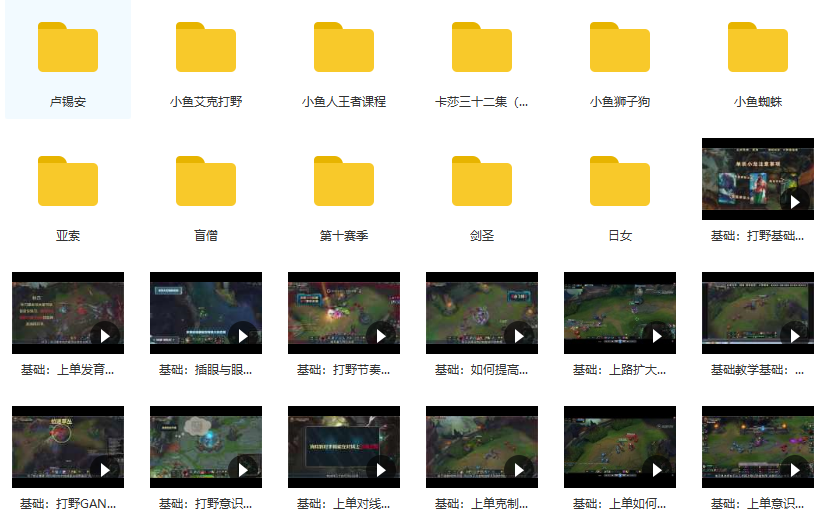Play the 基础：插眼与眼 video

click(206, 313)
